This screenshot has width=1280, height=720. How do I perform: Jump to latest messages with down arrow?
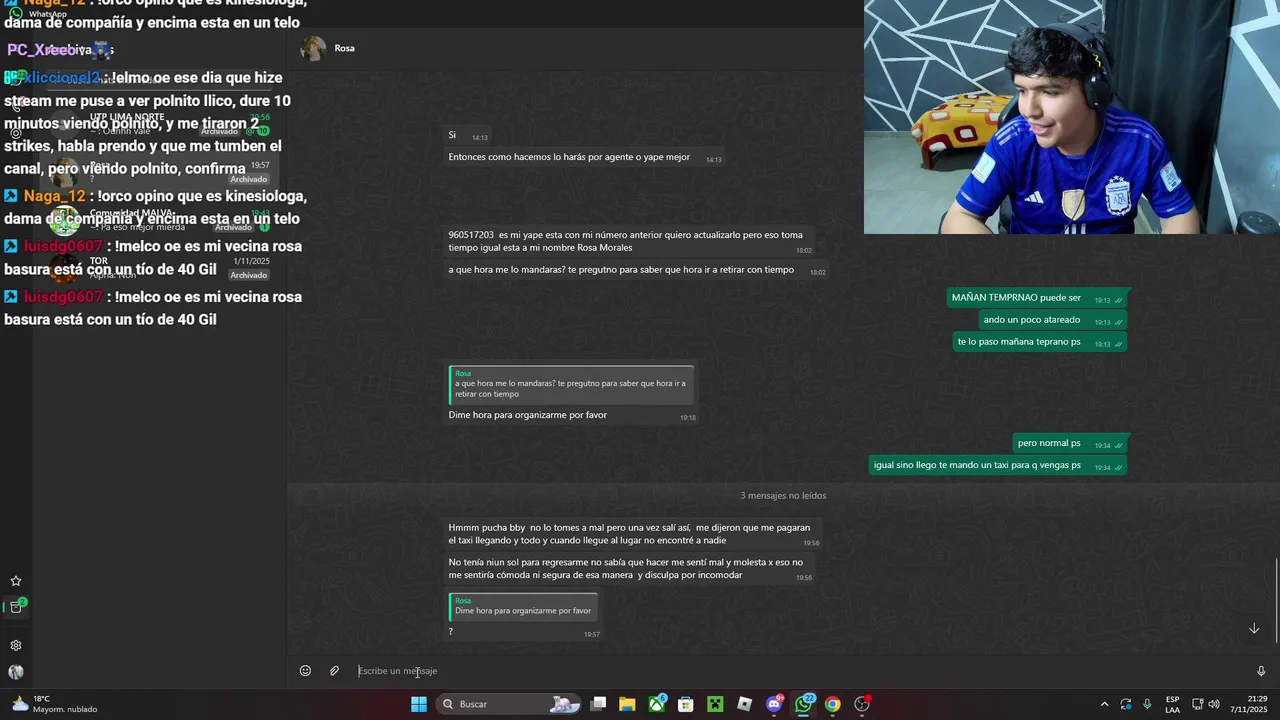(1254, 628)
